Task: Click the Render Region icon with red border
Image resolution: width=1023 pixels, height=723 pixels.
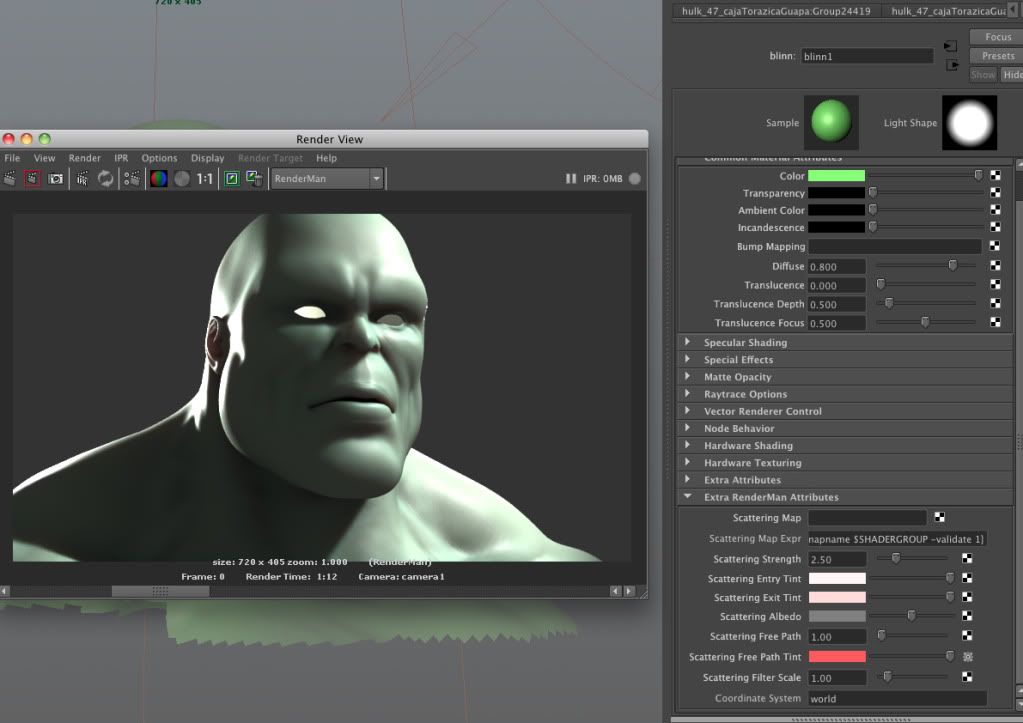Action: pyautogui.click(x=33, y=179)
